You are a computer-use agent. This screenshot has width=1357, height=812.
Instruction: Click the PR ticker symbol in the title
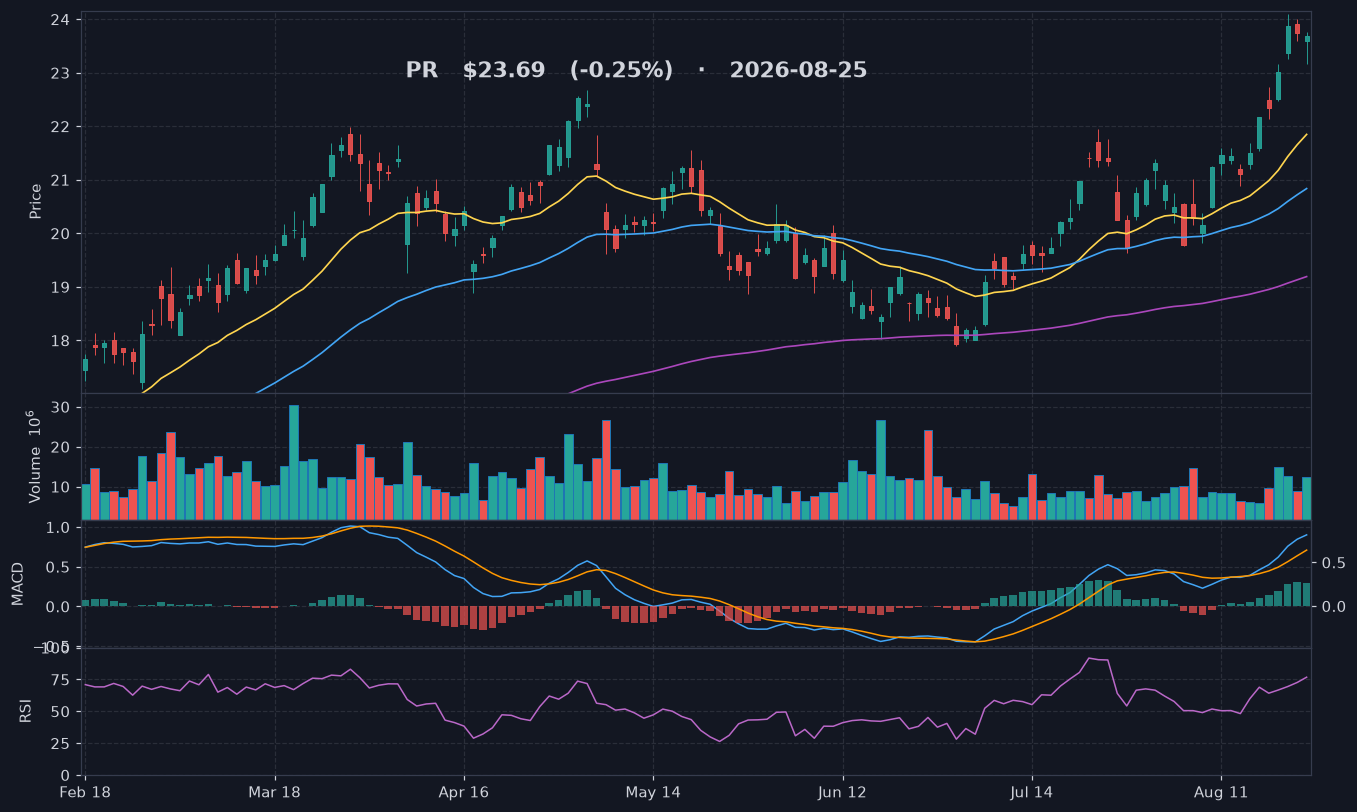coord(421,71)
